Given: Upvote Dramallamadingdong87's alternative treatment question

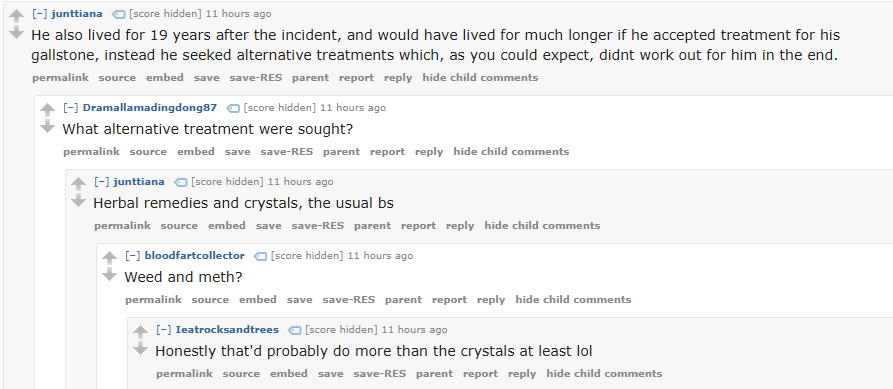Looking at the screenshot, I should coord(48,110).
